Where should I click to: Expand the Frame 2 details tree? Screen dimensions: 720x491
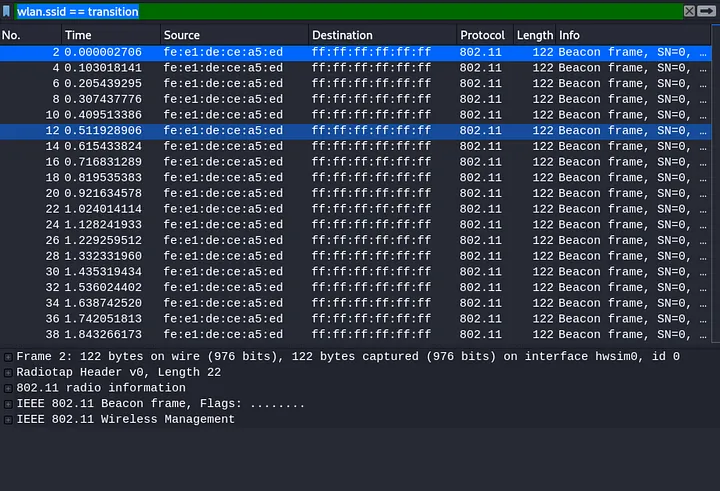(8, 357)
